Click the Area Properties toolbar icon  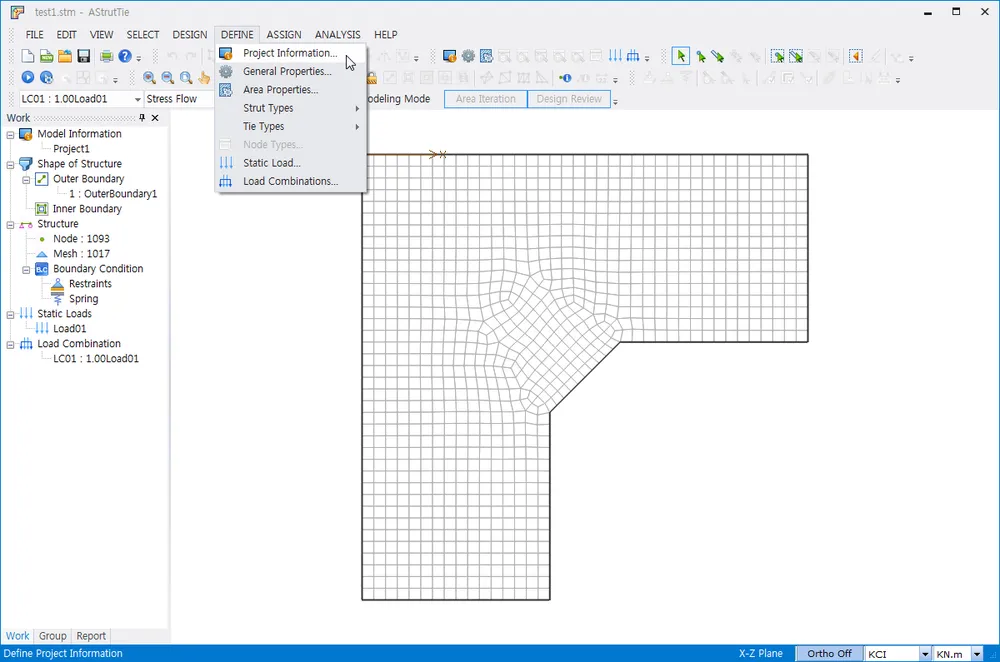pos(487,57)
